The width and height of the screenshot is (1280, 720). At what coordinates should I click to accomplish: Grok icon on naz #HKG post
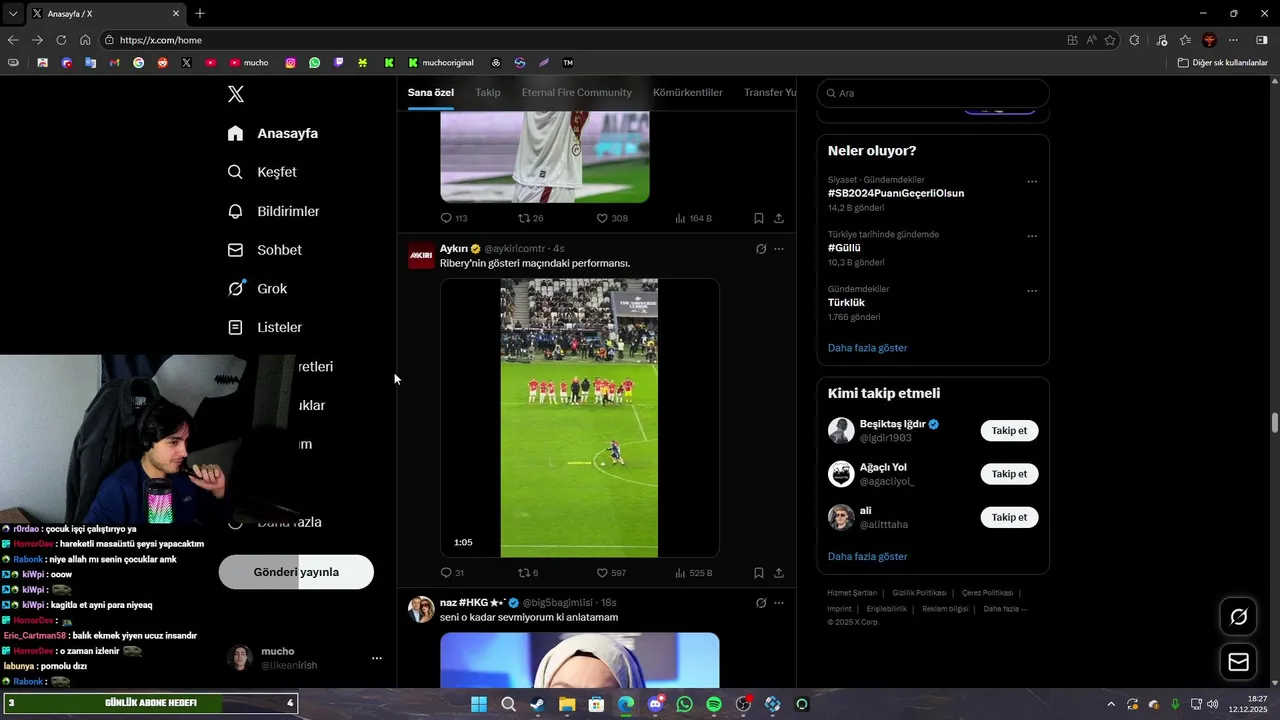coord(761,603)
